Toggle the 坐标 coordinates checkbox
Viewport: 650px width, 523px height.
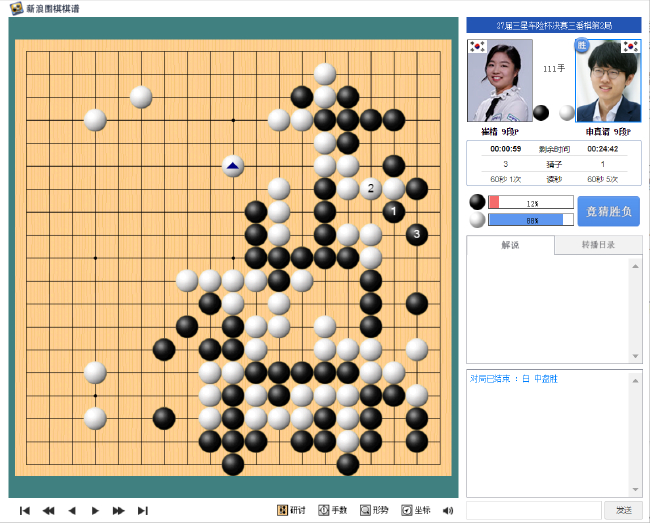pos(415,510)
